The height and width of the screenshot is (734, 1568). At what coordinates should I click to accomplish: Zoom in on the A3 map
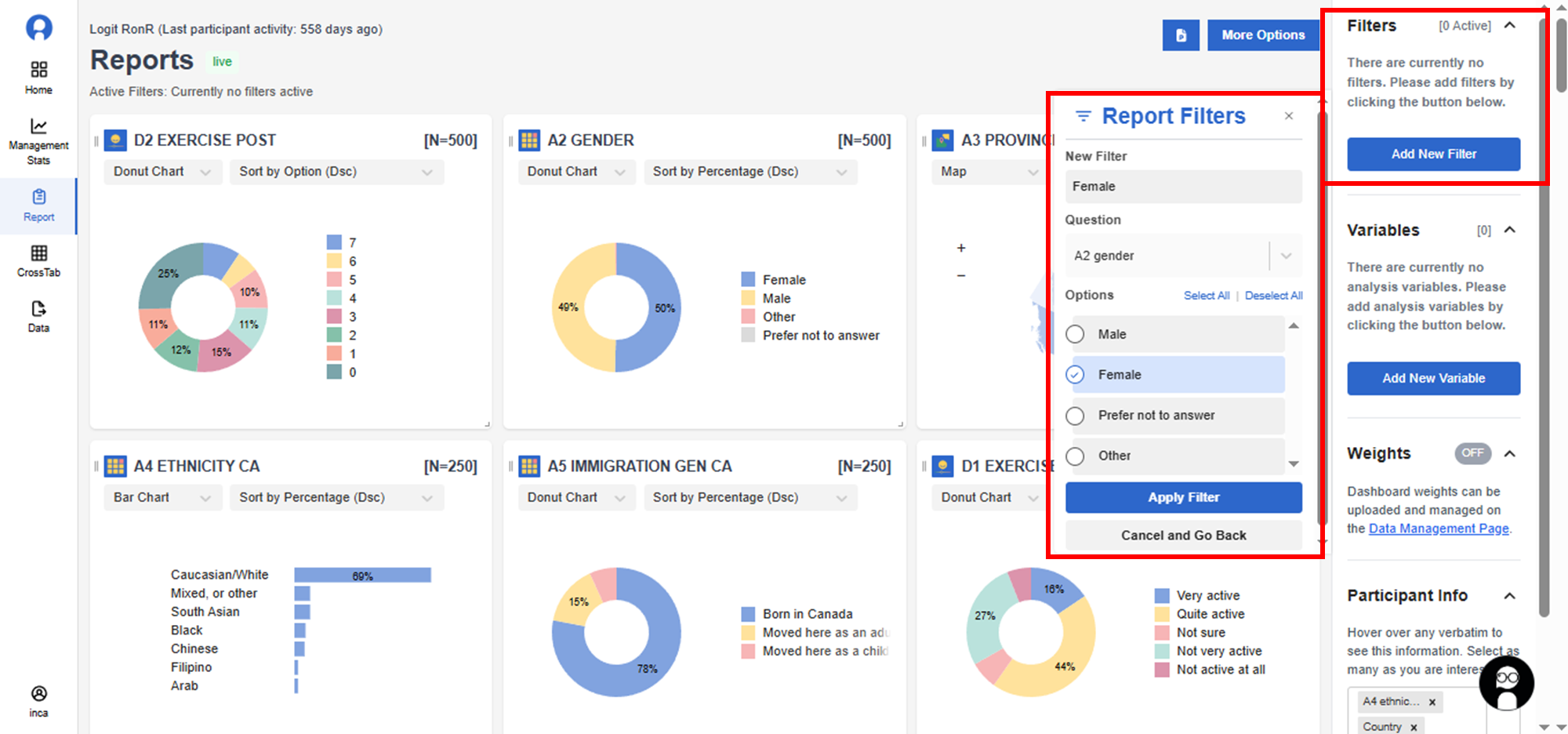pos(961,249)
